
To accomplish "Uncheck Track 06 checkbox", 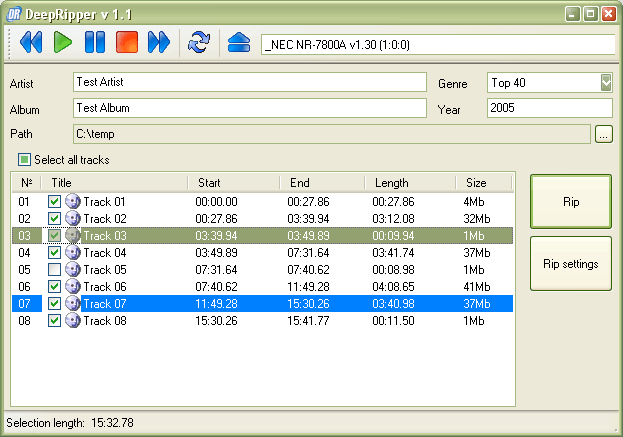I will coord(54,286).
